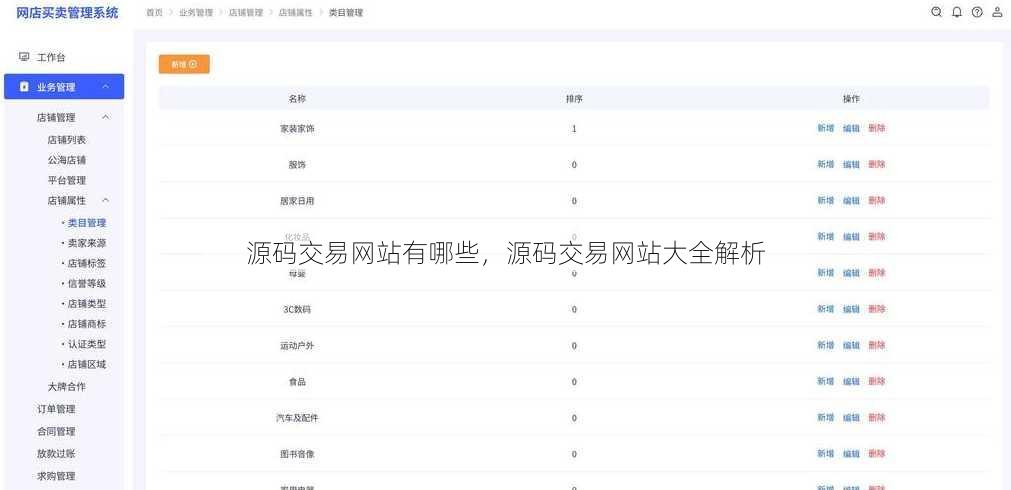Open 平台管理 in the sidebar
This screenshot has height=490, width=1011.
click(66, 181)
